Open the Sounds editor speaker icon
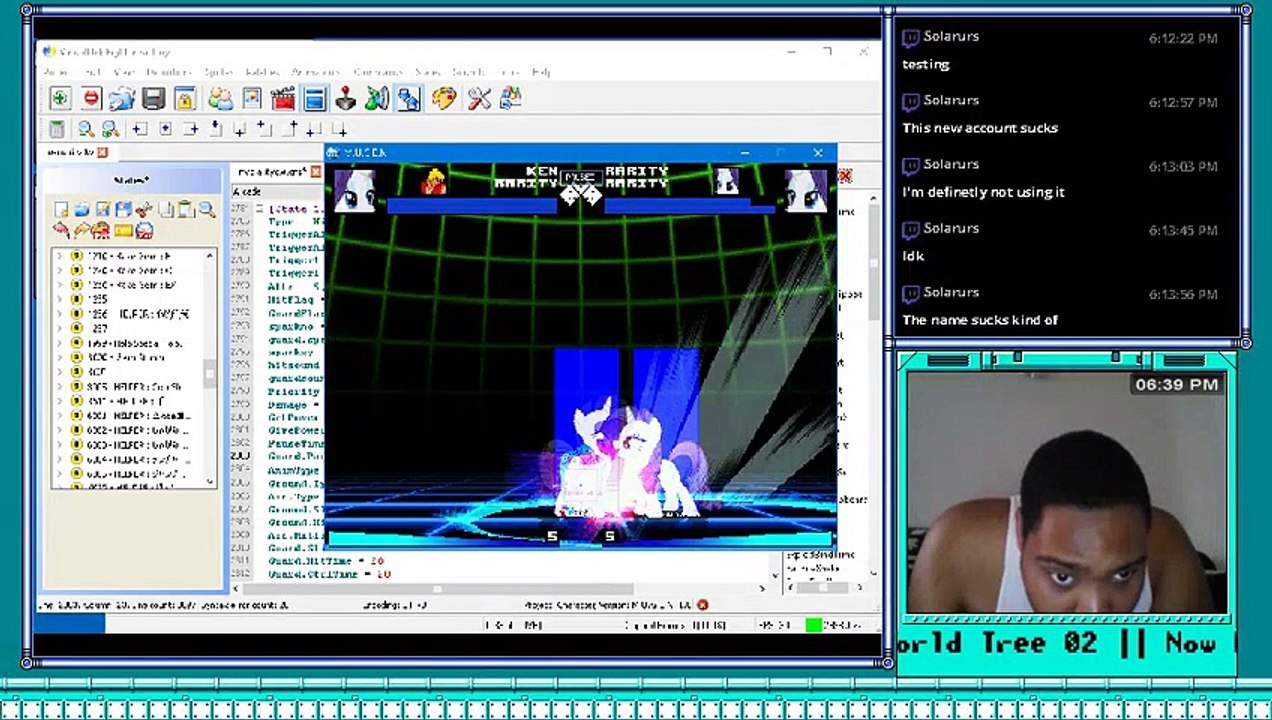 pos(376,98)
